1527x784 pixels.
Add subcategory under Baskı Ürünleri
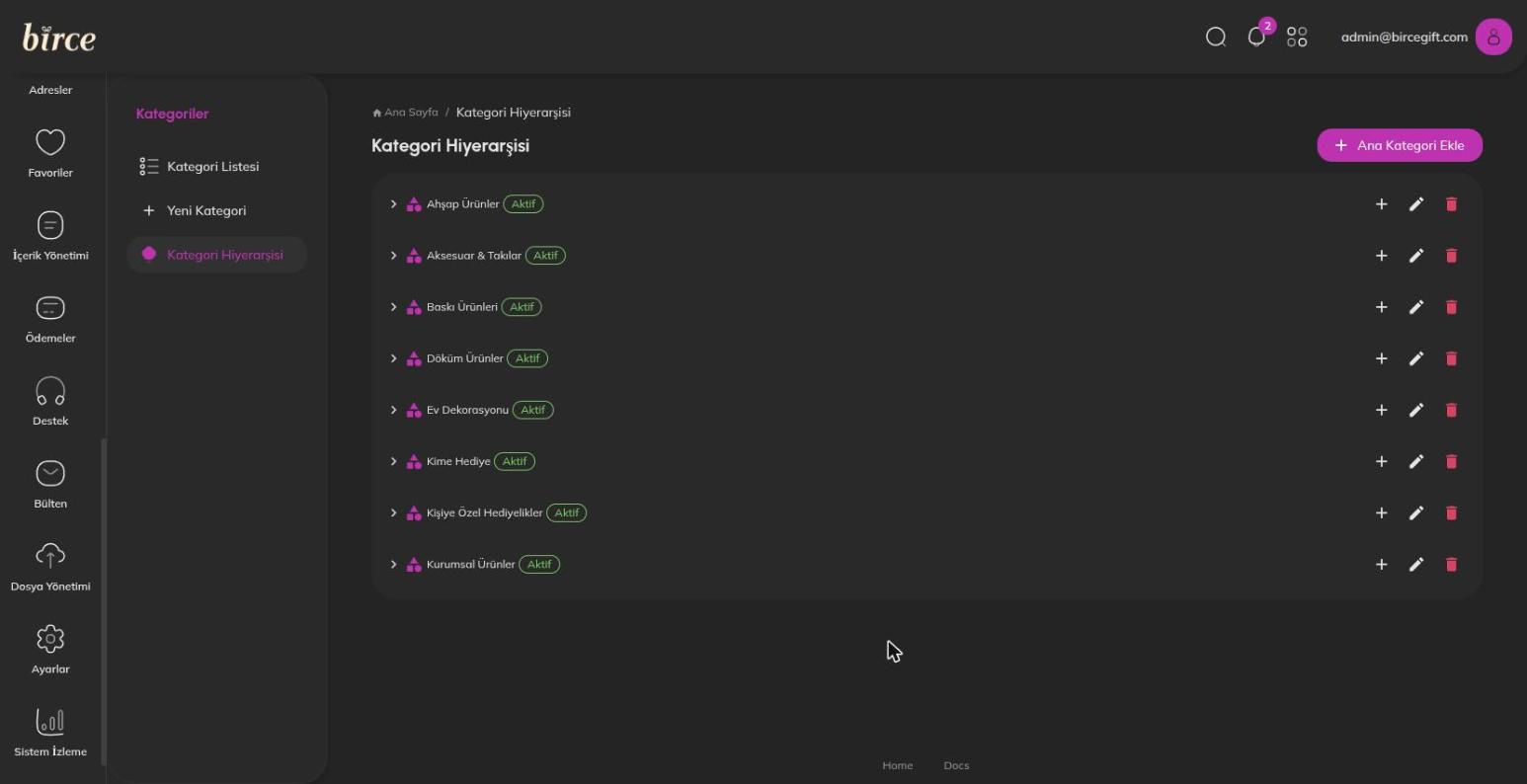(1382, 307)
